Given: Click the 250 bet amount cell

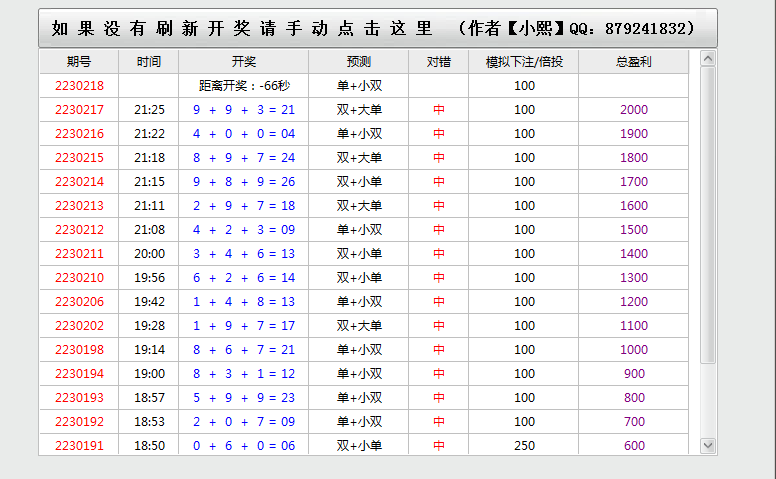Looking at the screenshot, I should click(x=524, y=446).
